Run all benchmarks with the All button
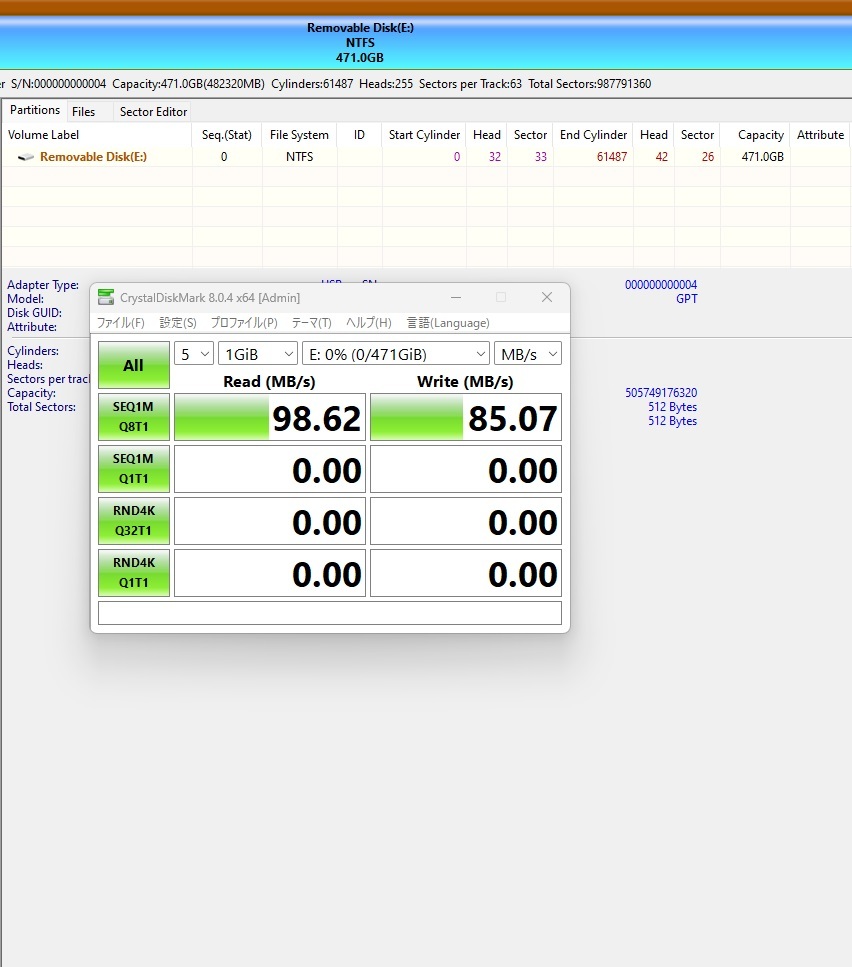 tap(133, 365)
